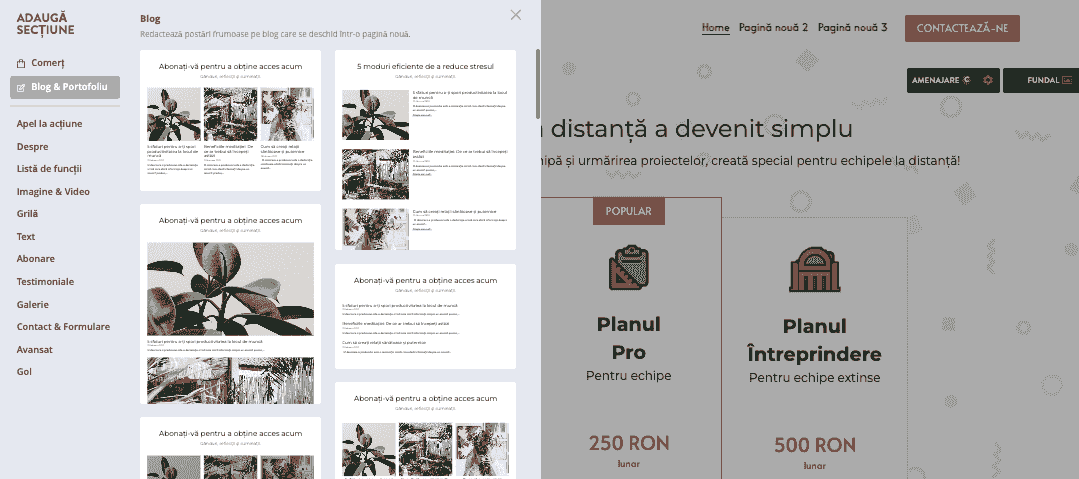Click the section panel scrollbar
Viewport: 1079px width, 479px height.
(537, 84)
